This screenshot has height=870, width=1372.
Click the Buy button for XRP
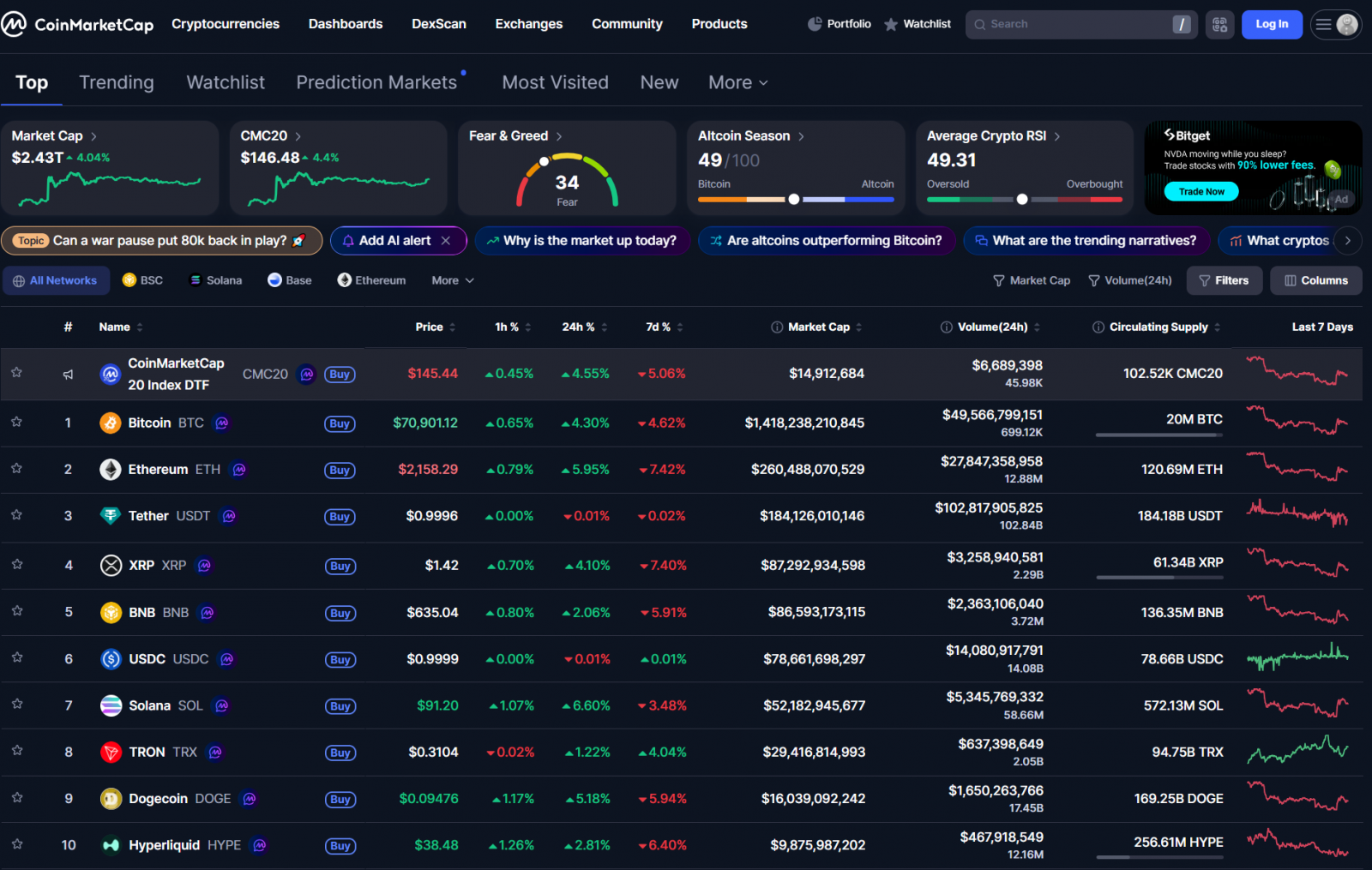click(340, 566)
